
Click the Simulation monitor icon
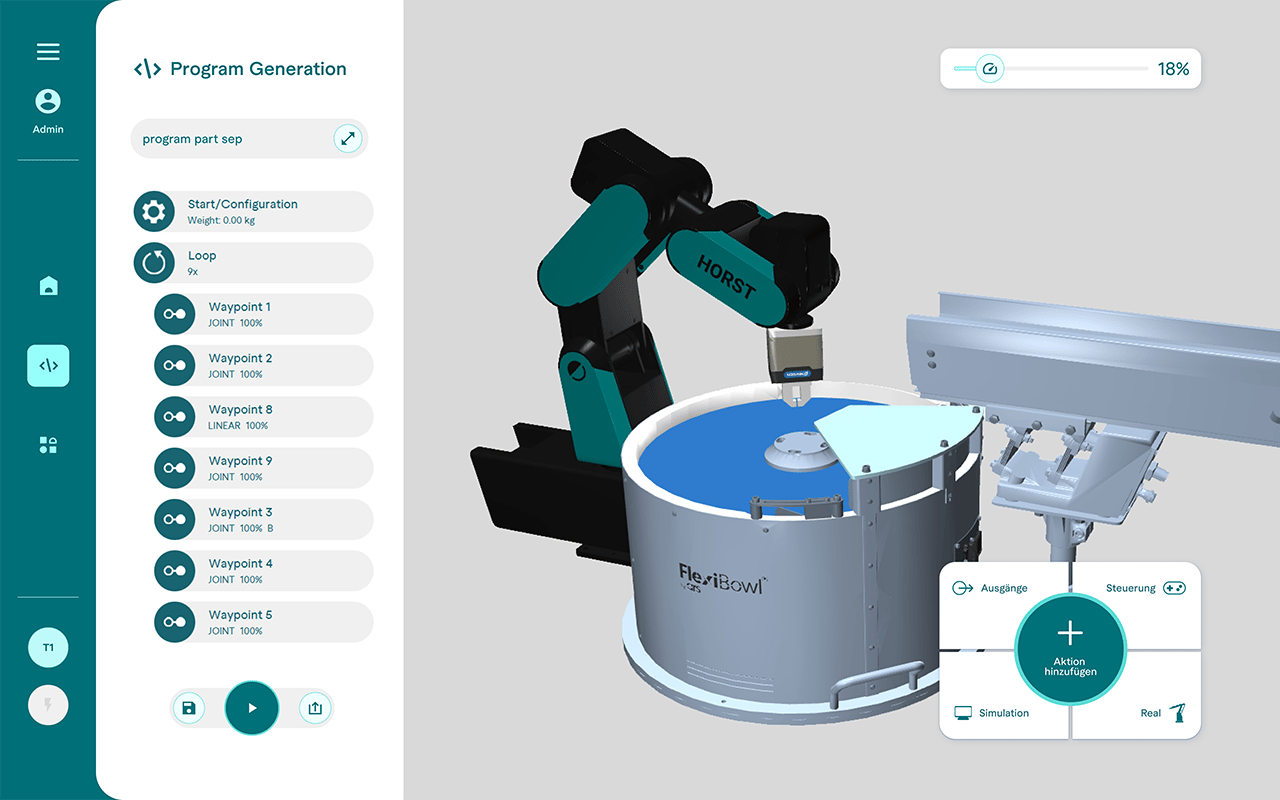(963, 713)
